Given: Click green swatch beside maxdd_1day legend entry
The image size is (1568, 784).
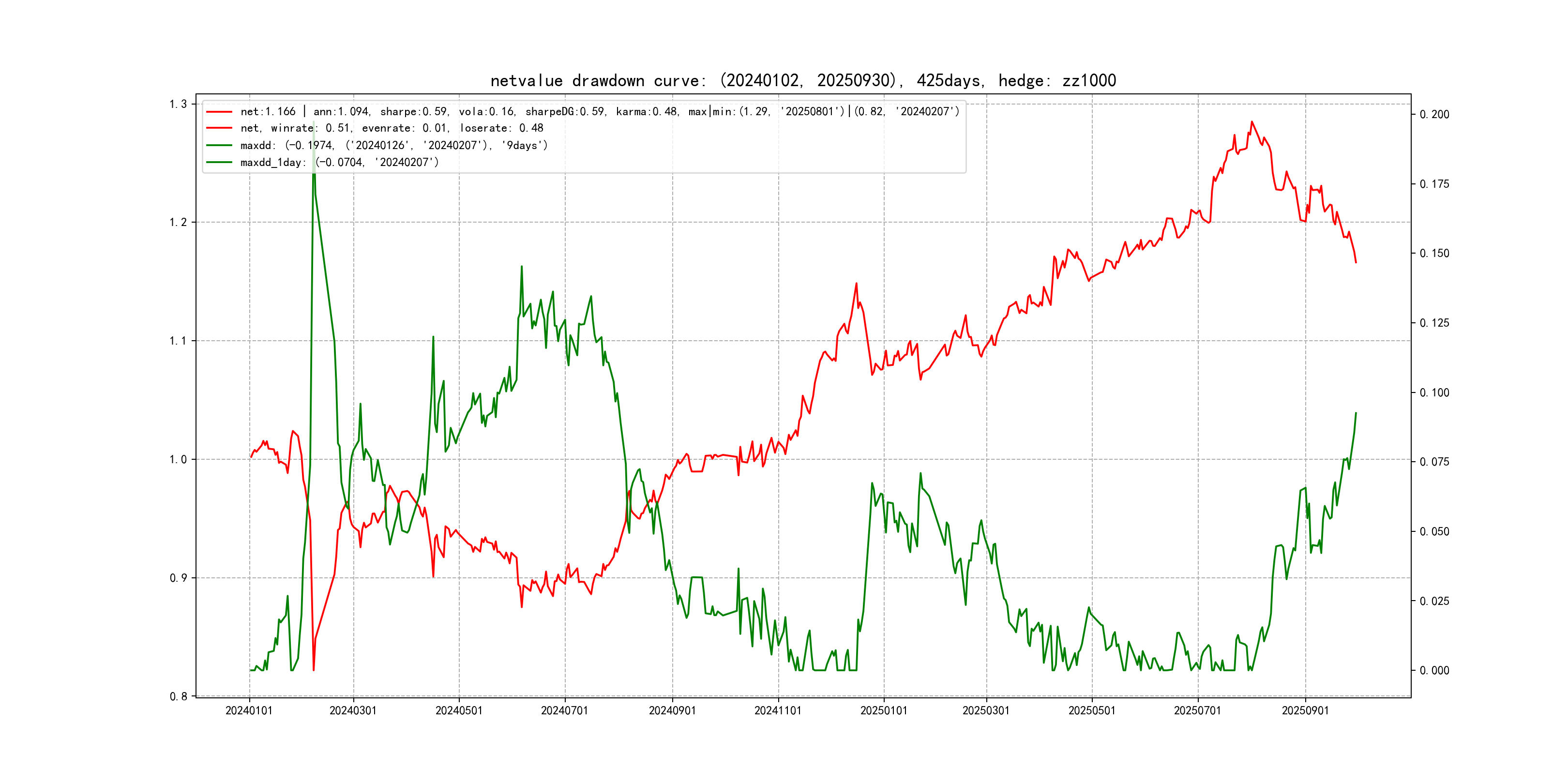Looking at the screenshot, I should tap(219, 163).
